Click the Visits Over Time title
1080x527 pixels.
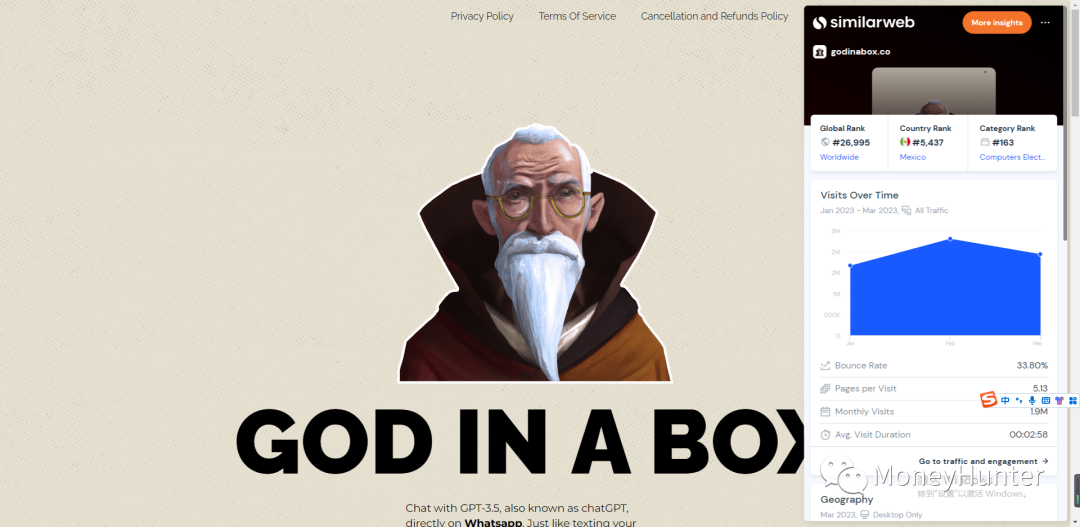[x=860, y=195]
